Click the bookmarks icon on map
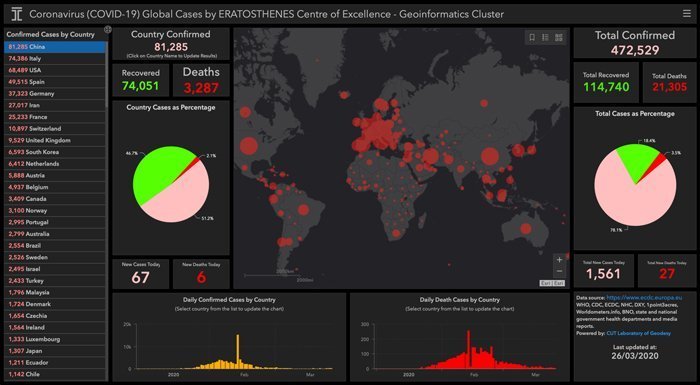The image size is (700, 385). tap(532, 38)
